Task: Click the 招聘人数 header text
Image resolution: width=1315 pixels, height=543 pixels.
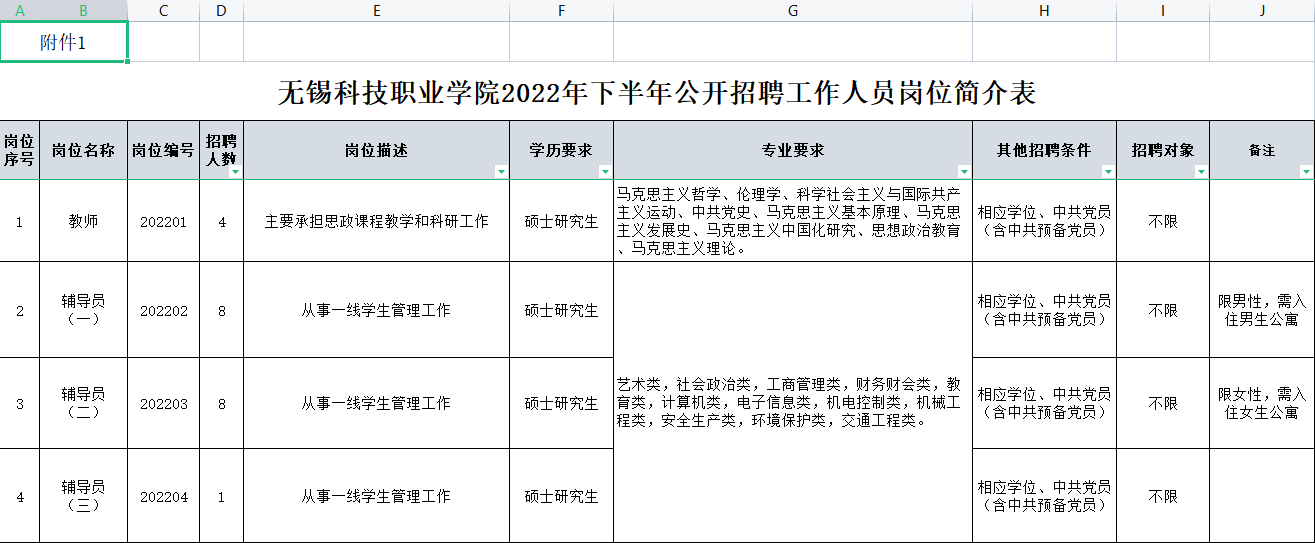Action: (222, 149)
